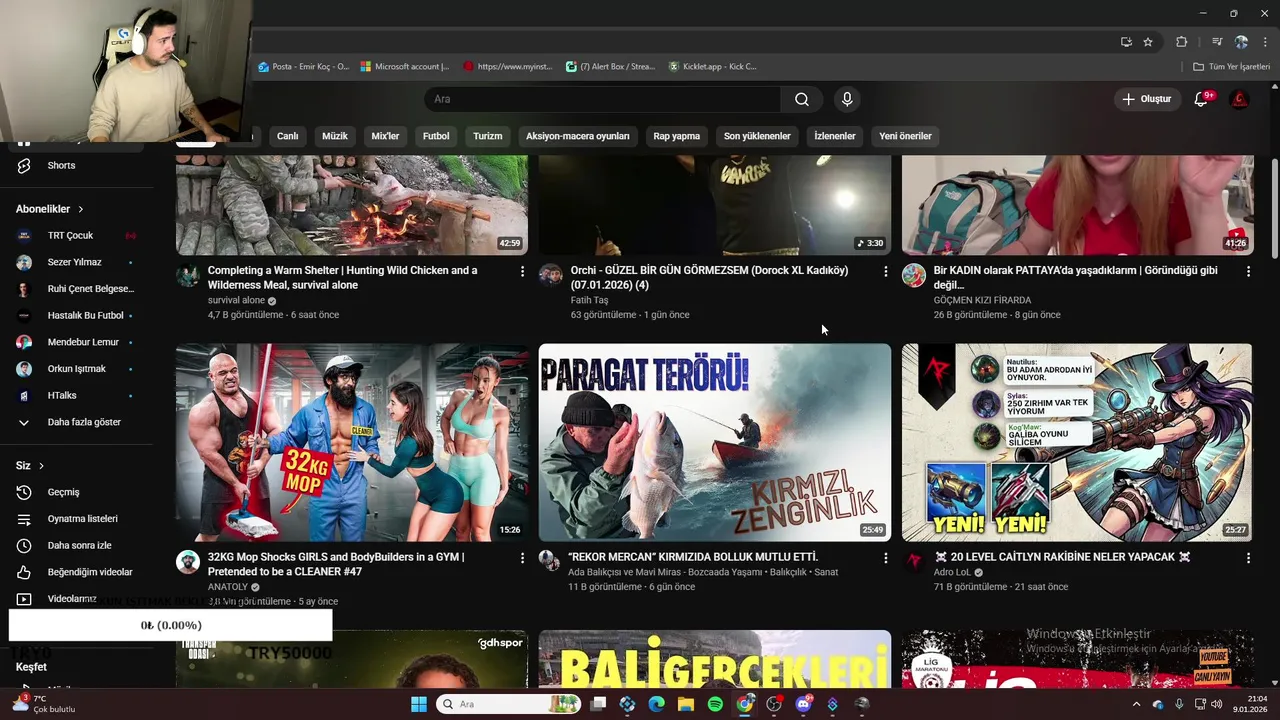Select the Müzik filter chip

(x=335, y=136)
